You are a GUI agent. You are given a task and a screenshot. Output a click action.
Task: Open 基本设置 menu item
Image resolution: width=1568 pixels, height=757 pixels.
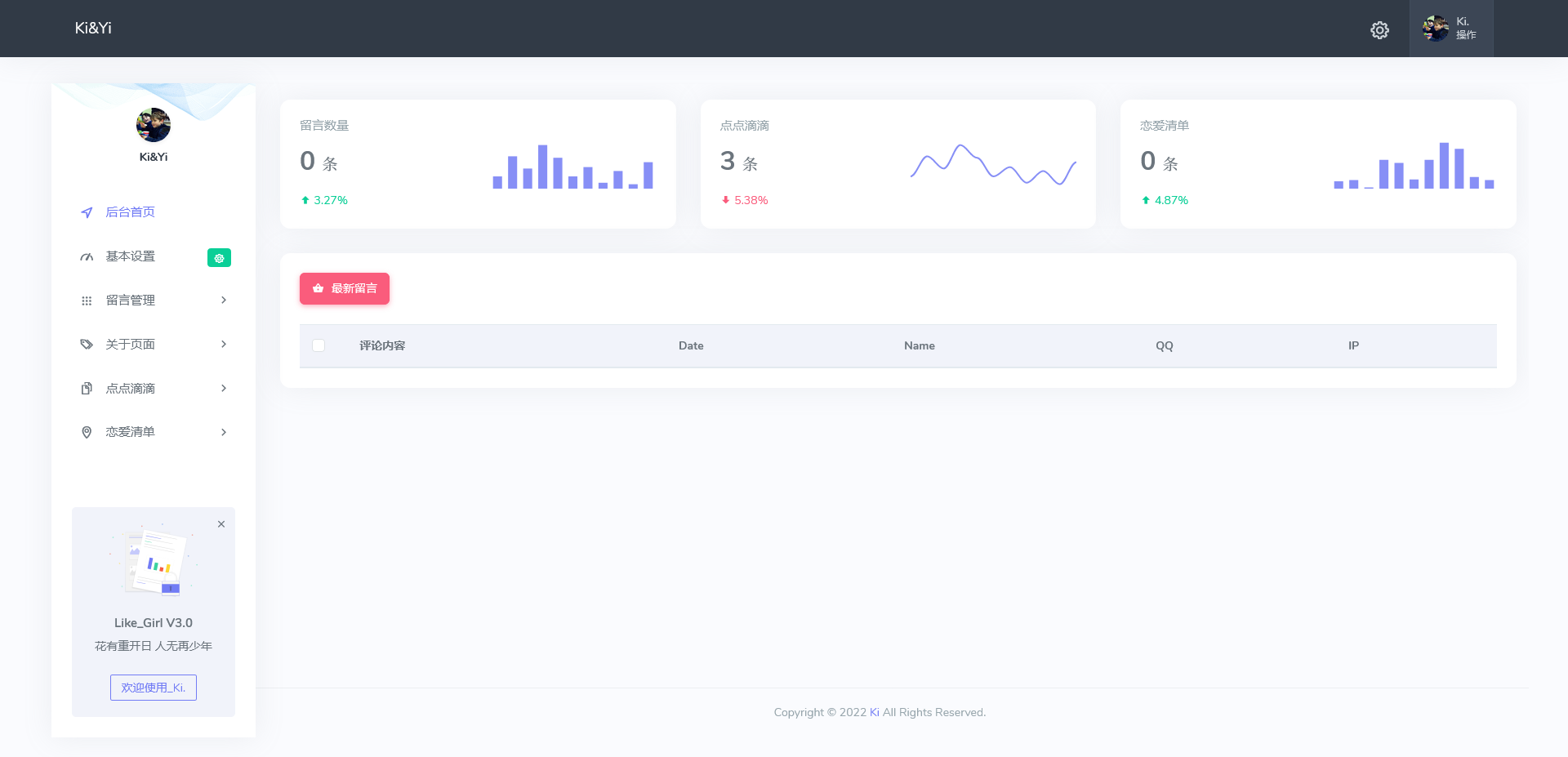pyautogui.click(x=131, y=256)
